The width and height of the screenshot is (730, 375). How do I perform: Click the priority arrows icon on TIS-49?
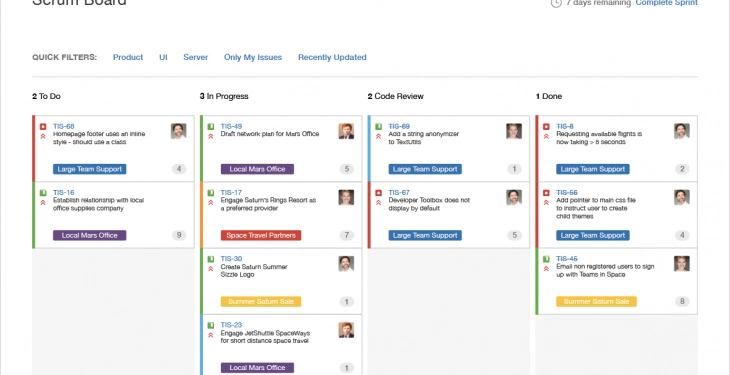pos(210,136)
